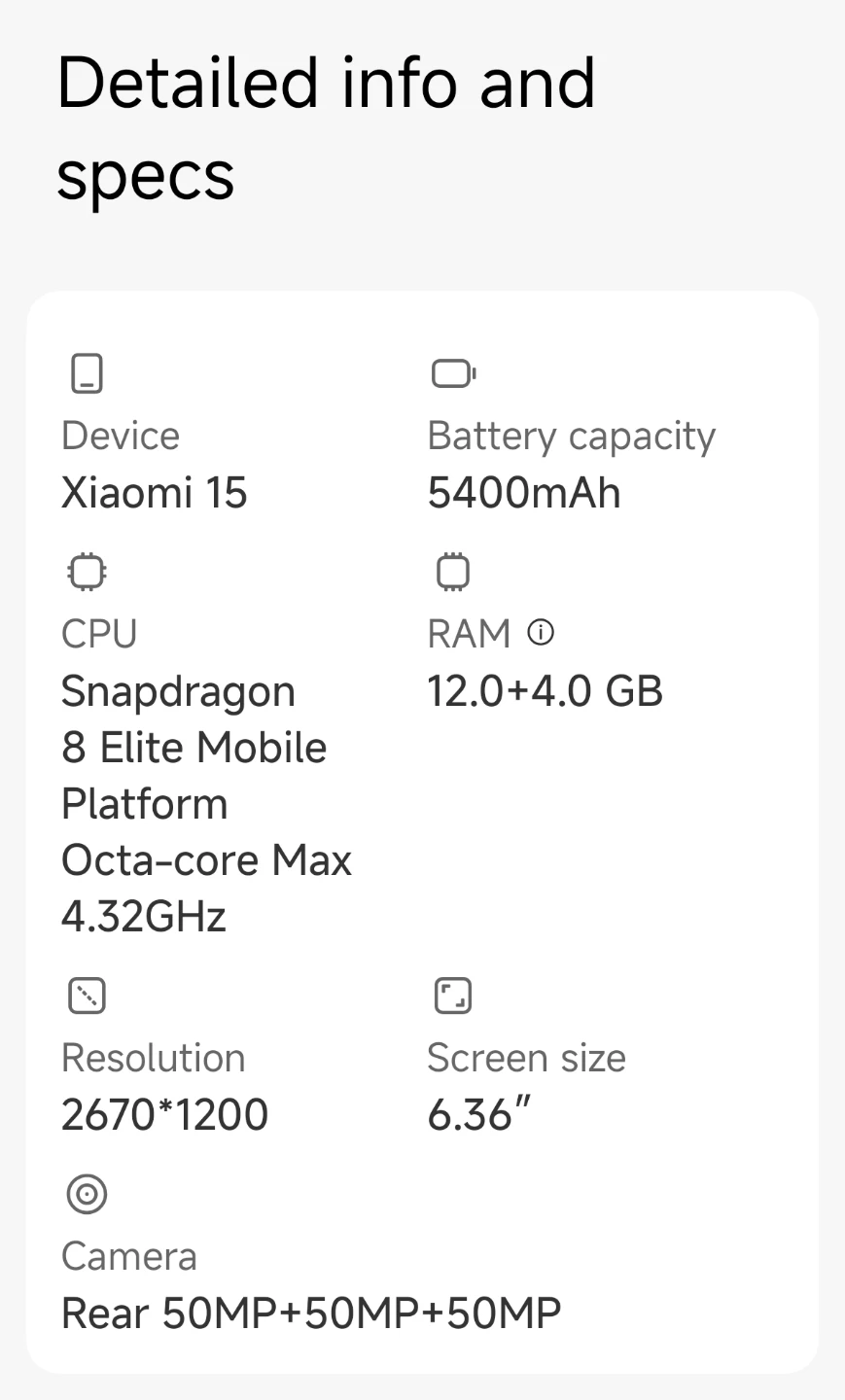This screenshot has height=1400, width=845.
Task: Tap the Snapdragon 8 Elite CPU text
Action: pos(194,803)
